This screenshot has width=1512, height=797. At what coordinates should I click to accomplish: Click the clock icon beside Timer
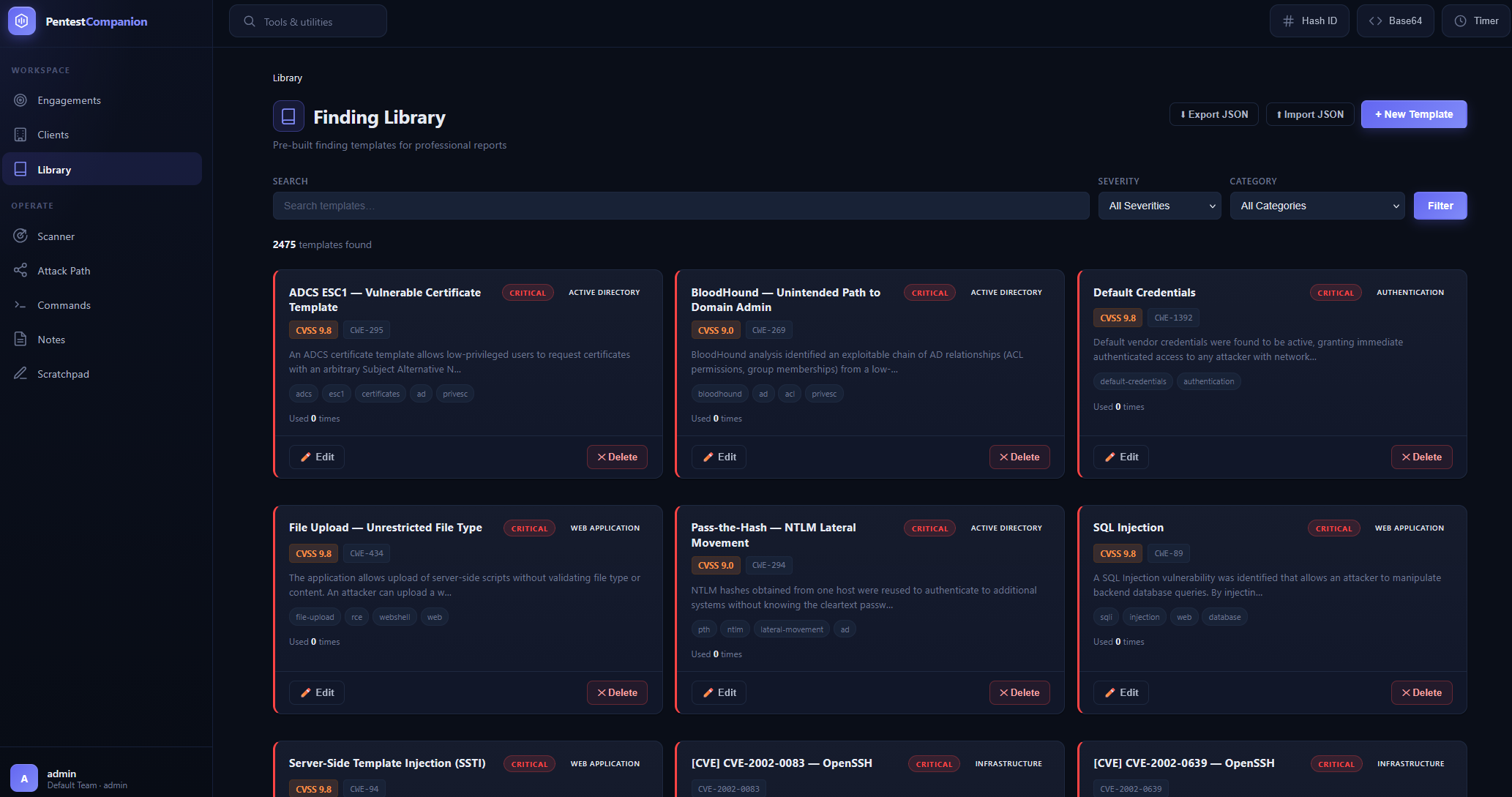[1460, 21]
